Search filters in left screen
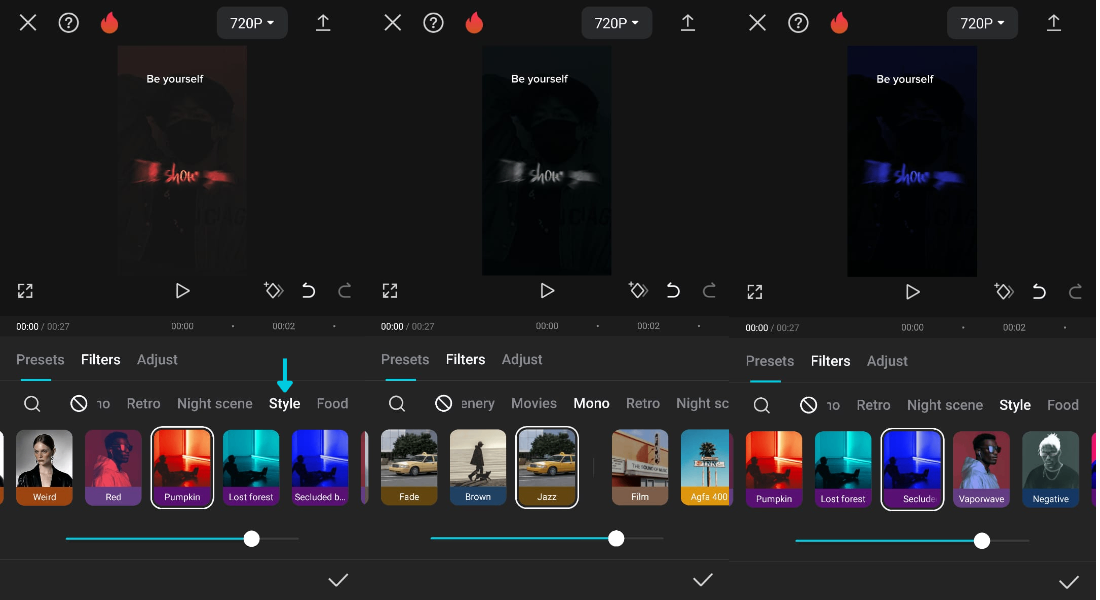The width and height of the screenshot is (1100, 600). 32,404
